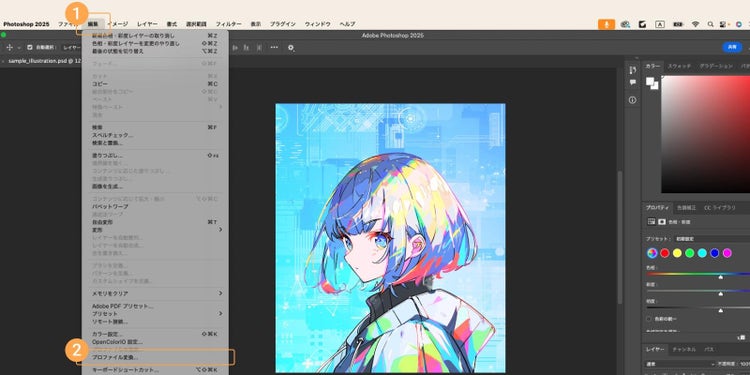Image resolution: width=750 pixels, height=375 pixels.
Task: Click the orange microphone icon in menu bar
Action: [x=606, y=24]
